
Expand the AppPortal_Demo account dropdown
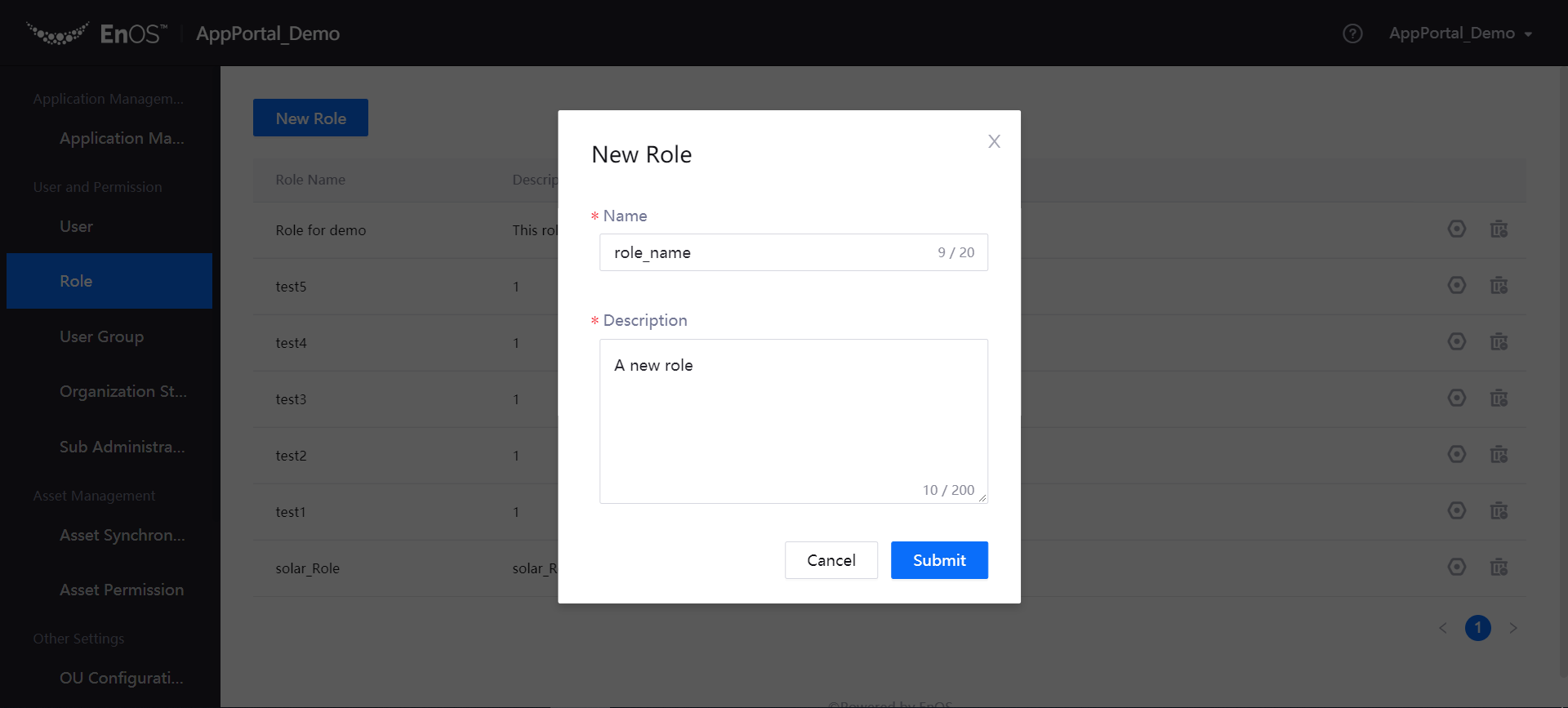[1460, 33]
